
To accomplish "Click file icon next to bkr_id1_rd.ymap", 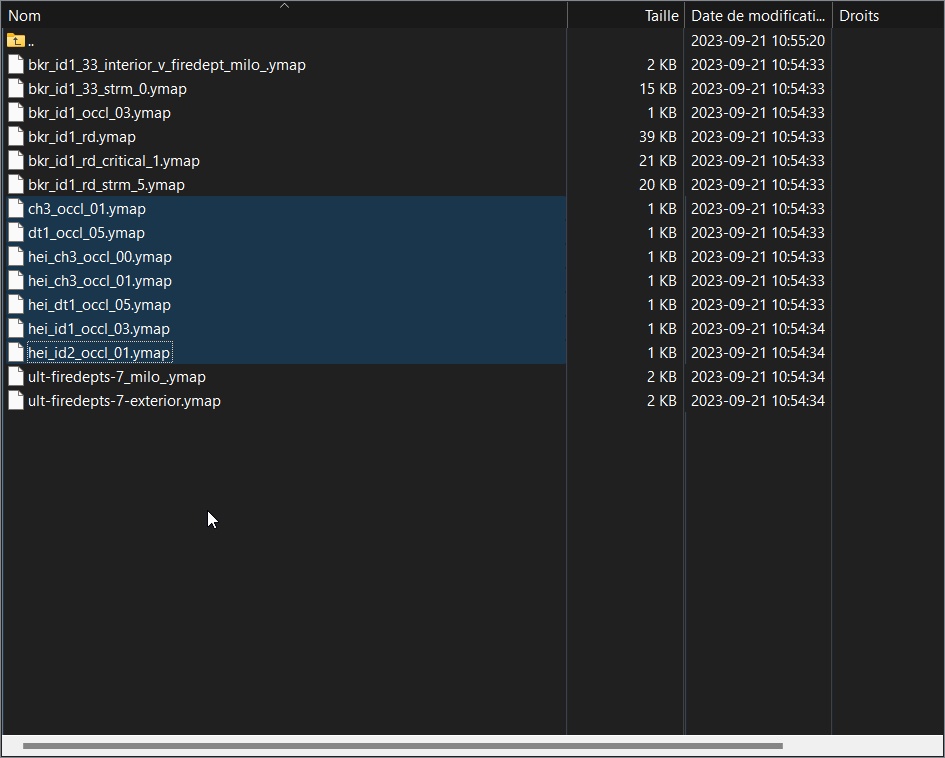I will (15, 137).
